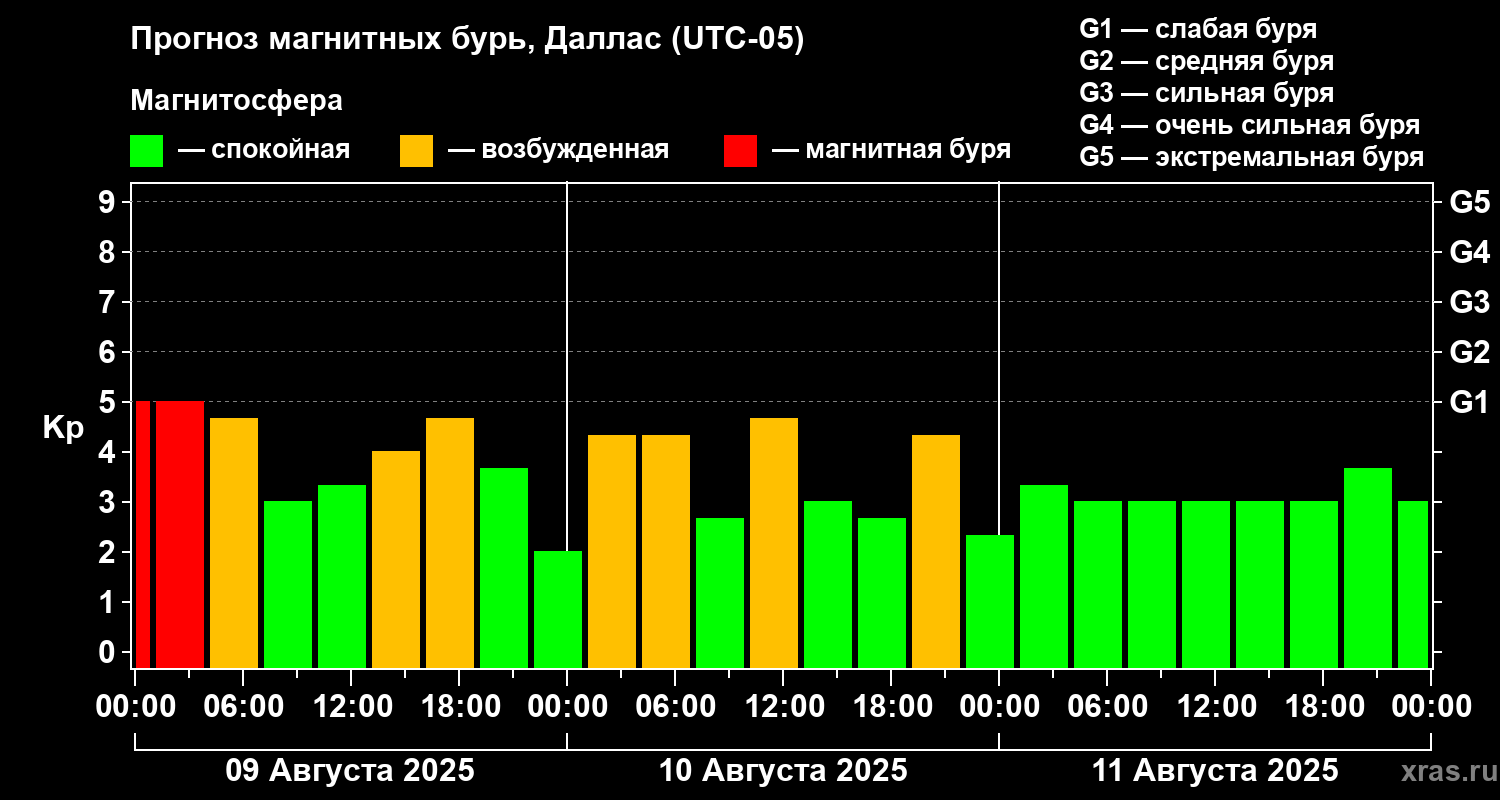Click the 'Магнитосфера' legend heading

click(236, 101)
